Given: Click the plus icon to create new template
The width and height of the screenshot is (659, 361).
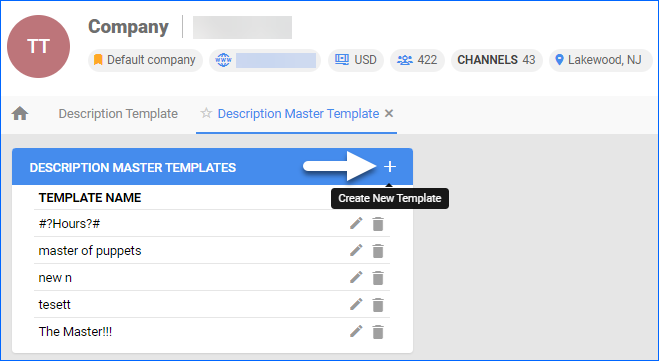Looking at the screenshot, I should pyautogui.click(x=390, y=167).
